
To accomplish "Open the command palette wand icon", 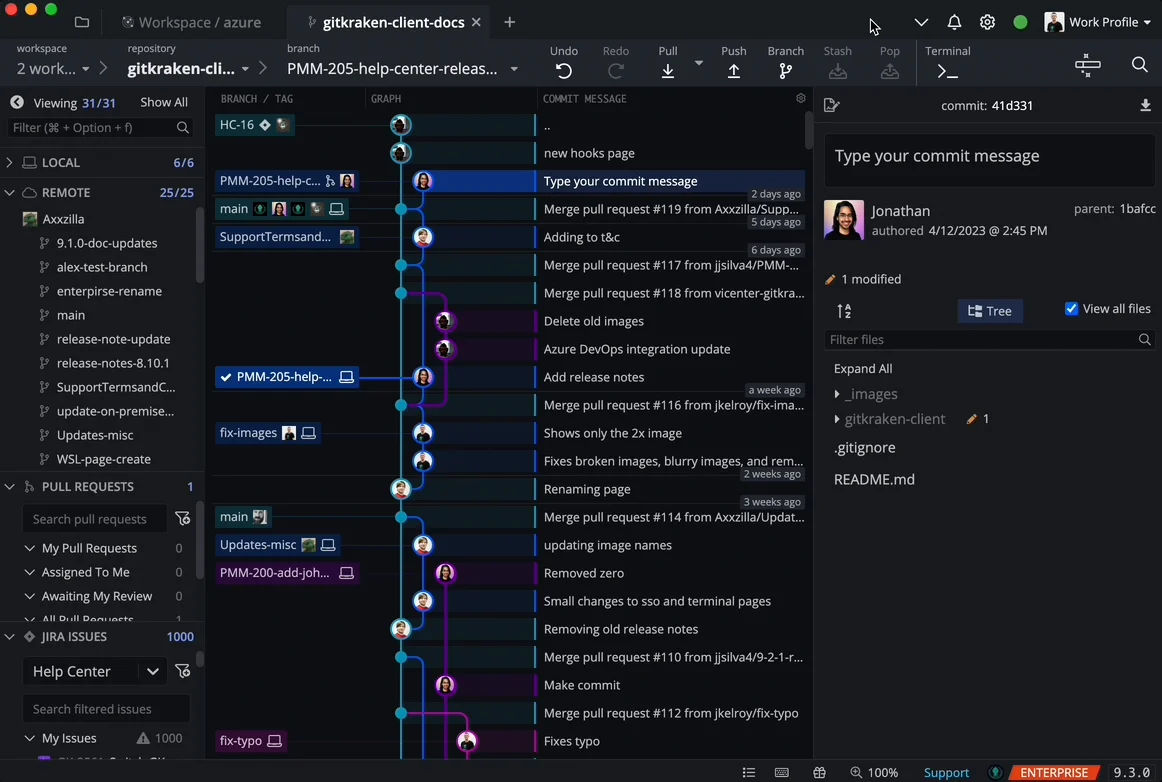I will [x=1087, y=65].
